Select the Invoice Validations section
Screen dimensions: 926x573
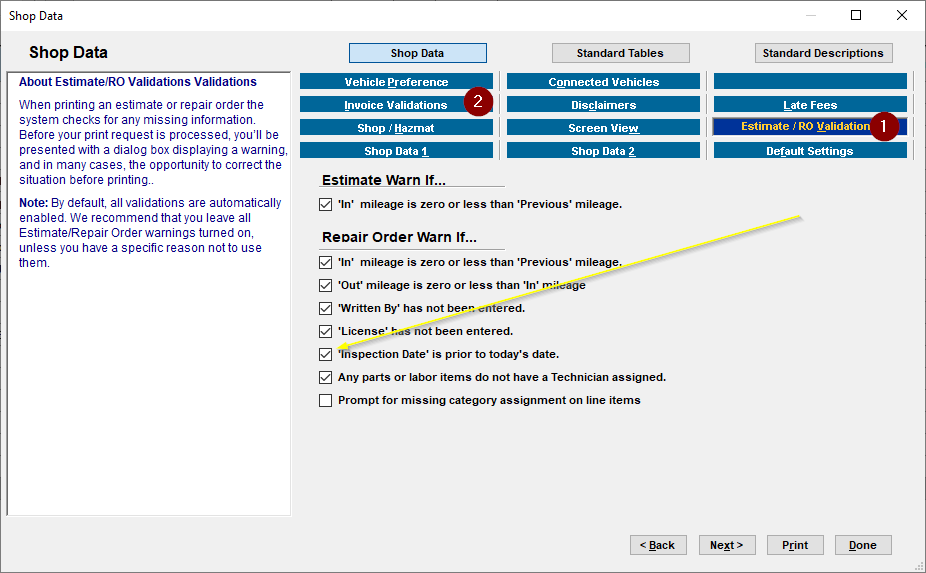pyautogui.click(x=396, y=105)
